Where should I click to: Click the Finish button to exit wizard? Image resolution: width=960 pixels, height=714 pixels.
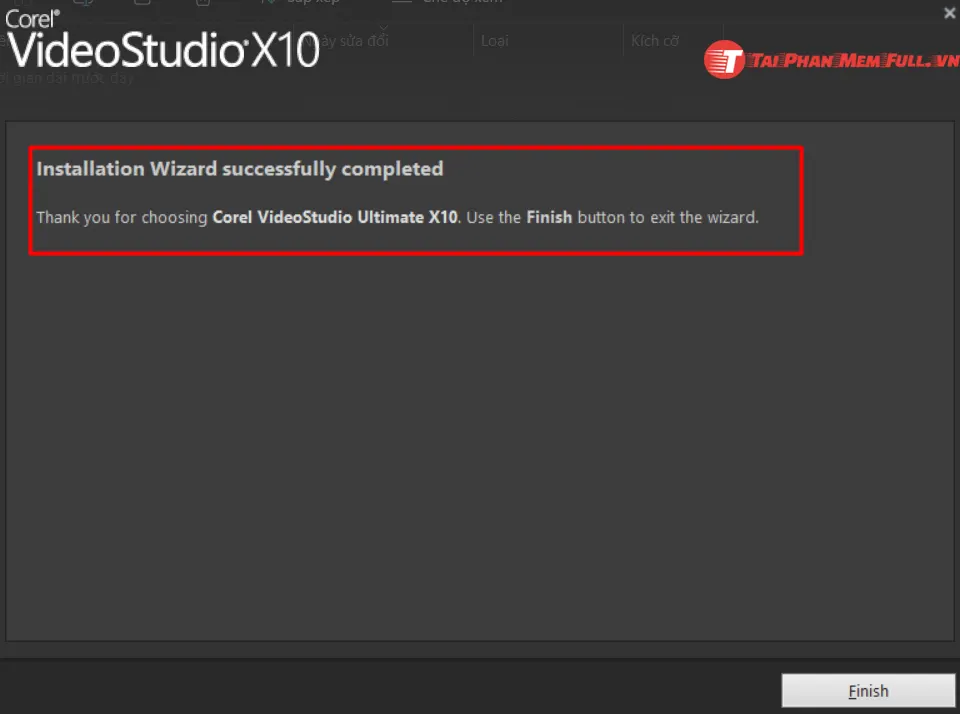coord(868,691)
